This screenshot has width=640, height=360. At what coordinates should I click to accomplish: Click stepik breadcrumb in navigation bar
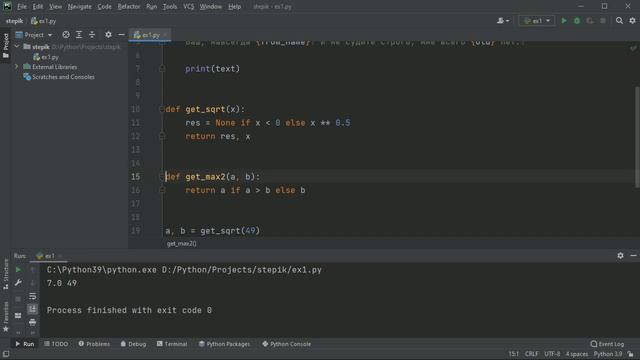click(14, 21)
